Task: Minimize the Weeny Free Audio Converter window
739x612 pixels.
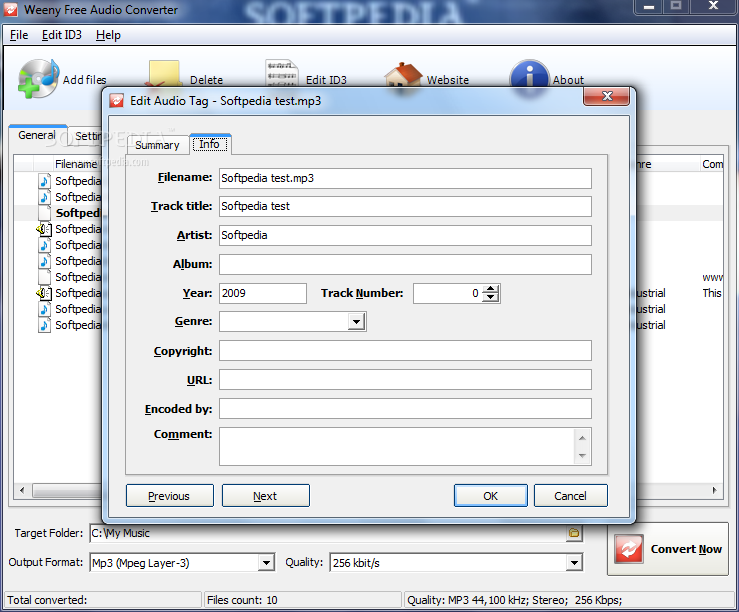Action: pos(649,7)
